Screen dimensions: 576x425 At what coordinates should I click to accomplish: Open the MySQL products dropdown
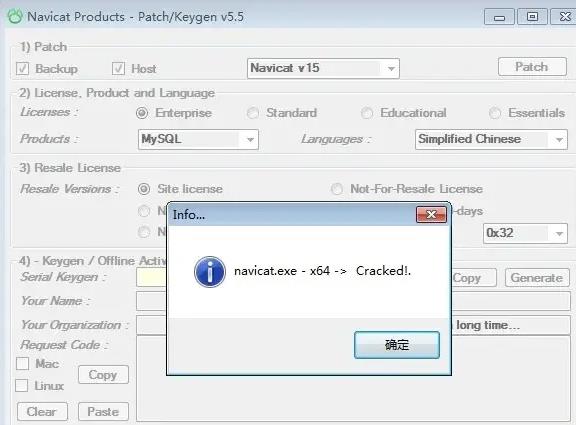pos(198,139)
